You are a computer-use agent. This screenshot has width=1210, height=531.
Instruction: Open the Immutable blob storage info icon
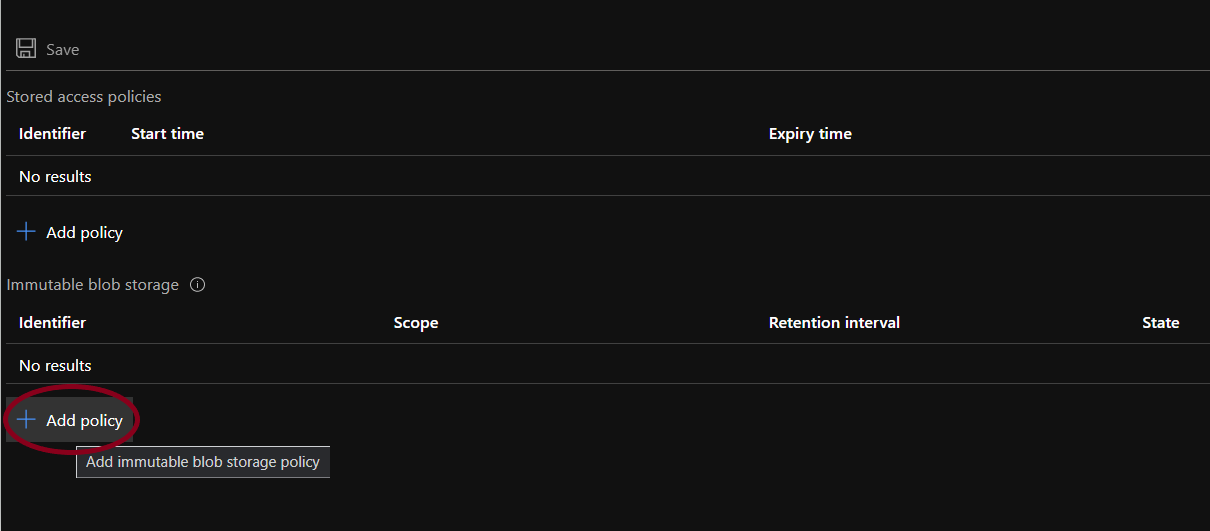tap(197, 285)
